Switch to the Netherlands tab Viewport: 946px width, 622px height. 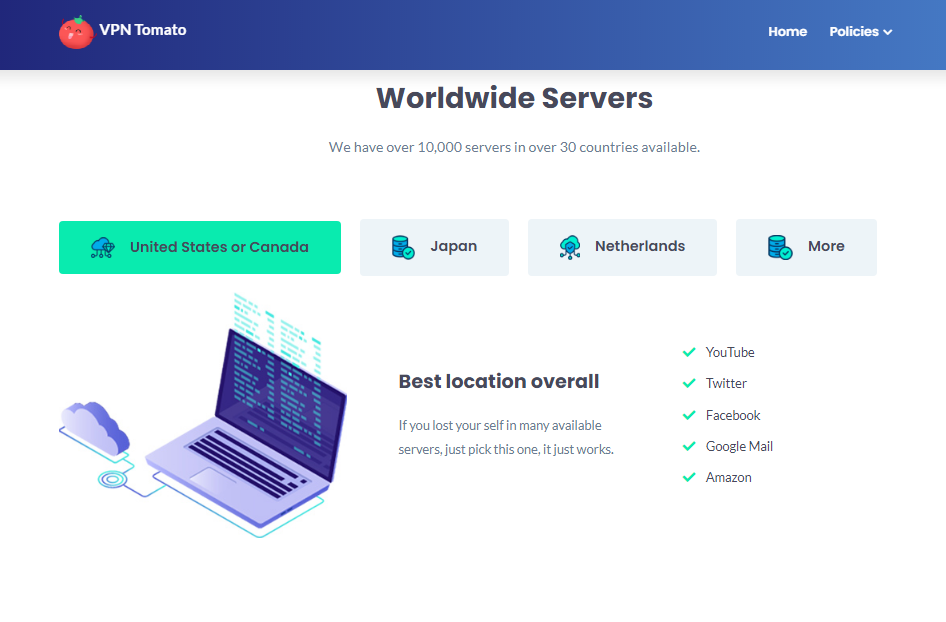(x=622, y=247)
